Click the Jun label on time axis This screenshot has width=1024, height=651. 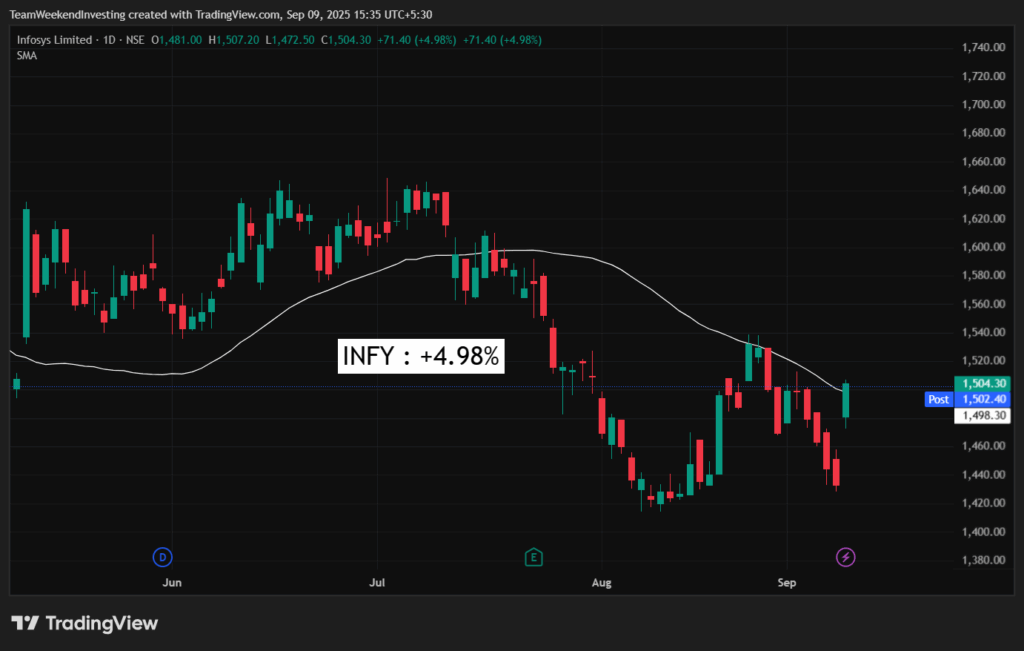tap(172, 582)
